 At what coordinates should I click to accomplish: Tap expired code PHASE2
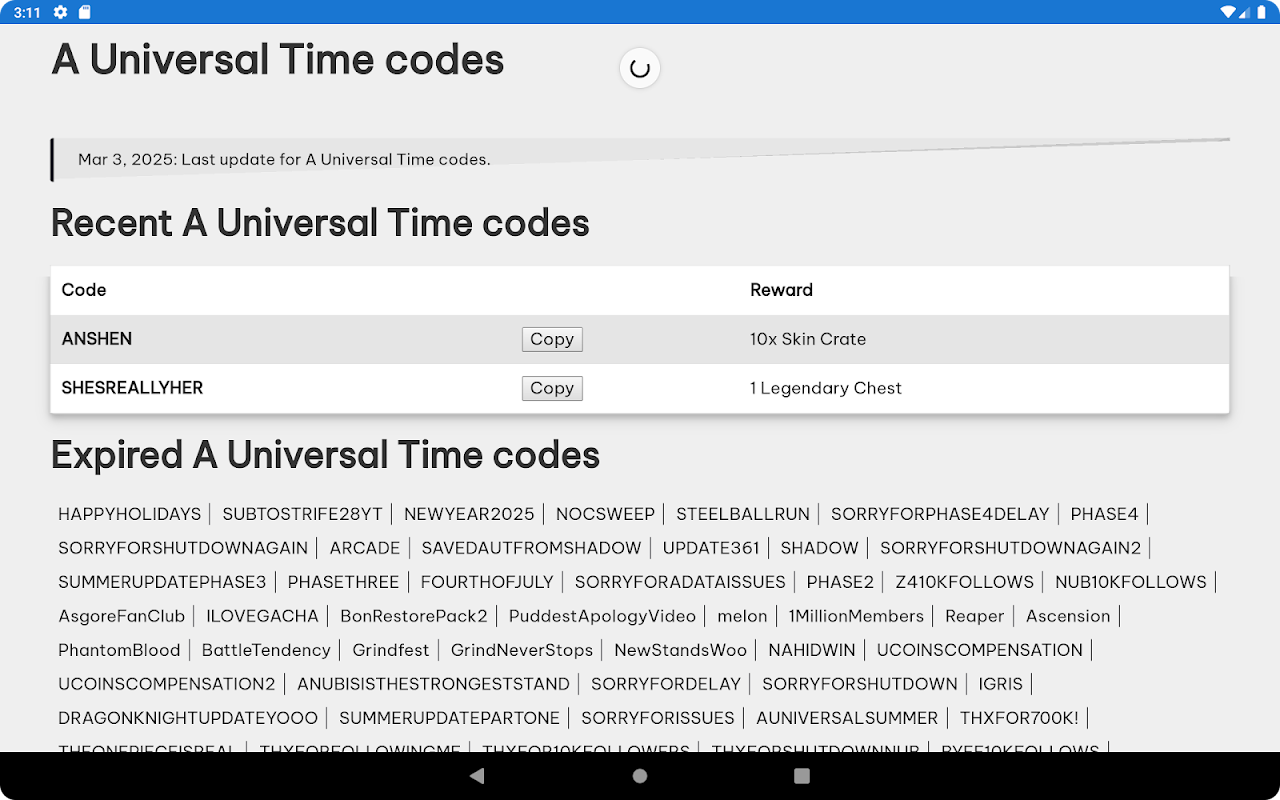[x=840, y=582]
